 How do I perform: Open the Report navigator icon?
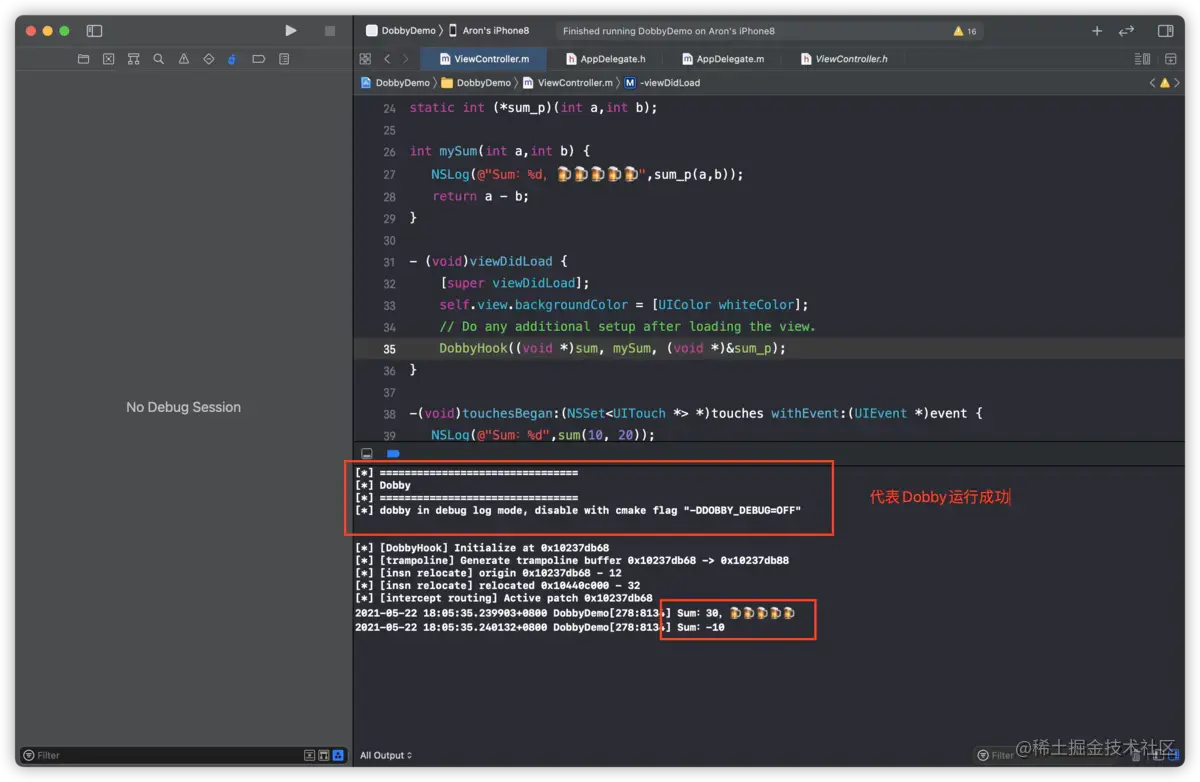pos(284,59)
